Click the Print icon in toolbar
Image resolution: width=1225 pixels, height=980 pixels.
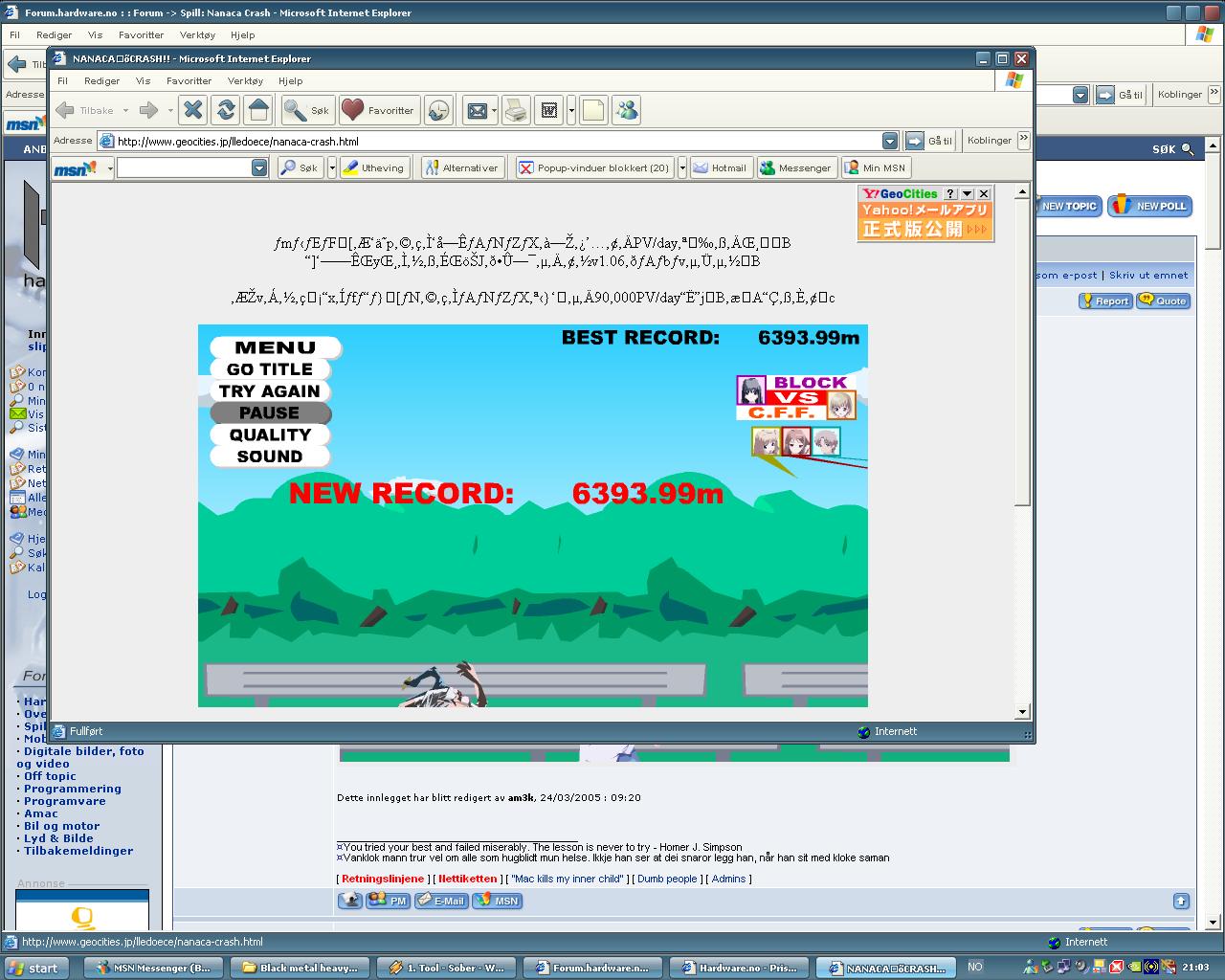tap(516, 110)
